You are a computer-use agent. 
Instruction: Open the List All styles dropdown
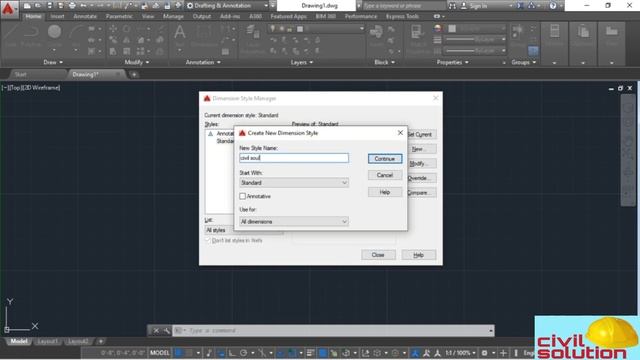244,231
